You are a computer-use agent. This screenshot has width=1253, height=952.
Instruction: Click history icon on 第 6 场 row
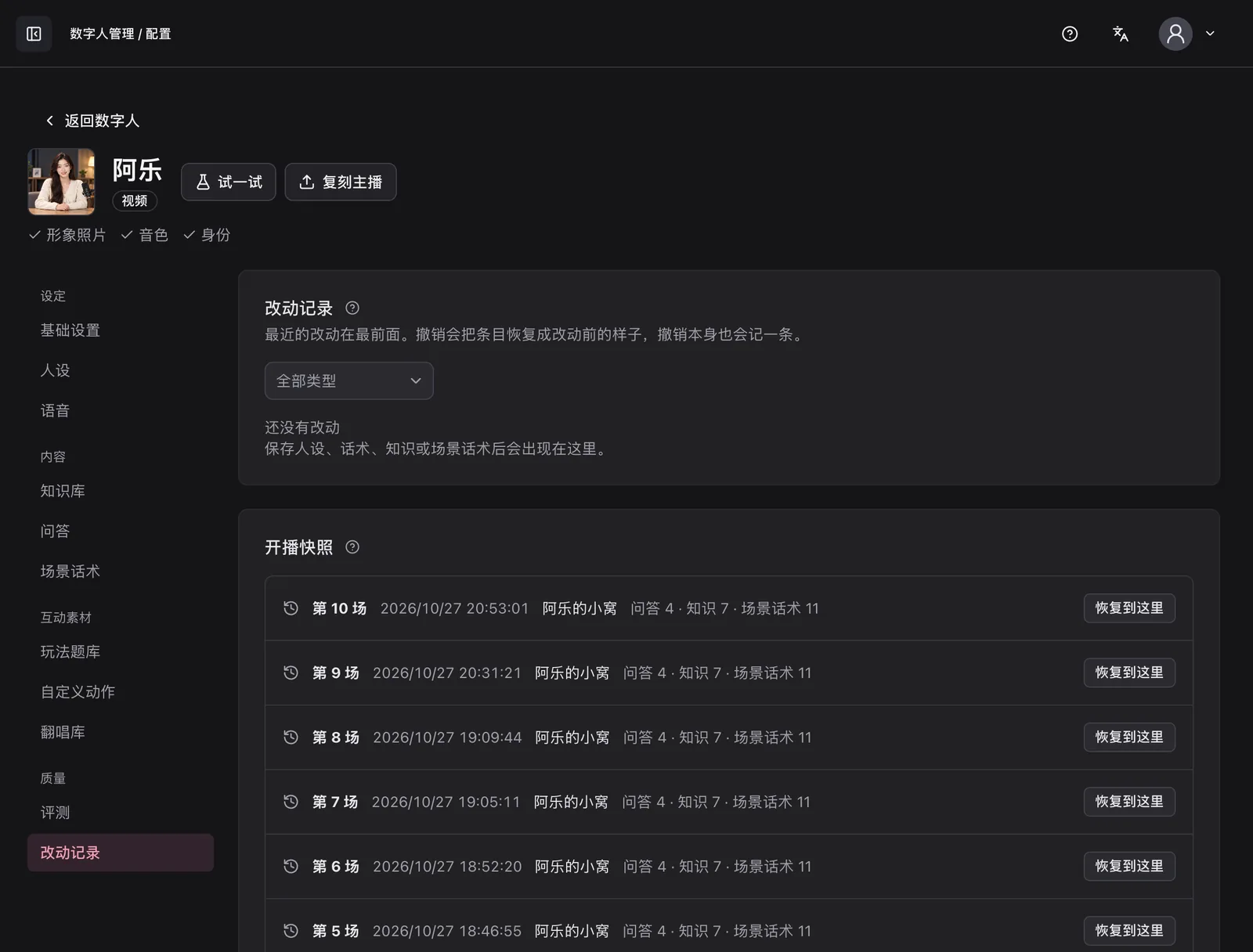click(x=291, y=867)
